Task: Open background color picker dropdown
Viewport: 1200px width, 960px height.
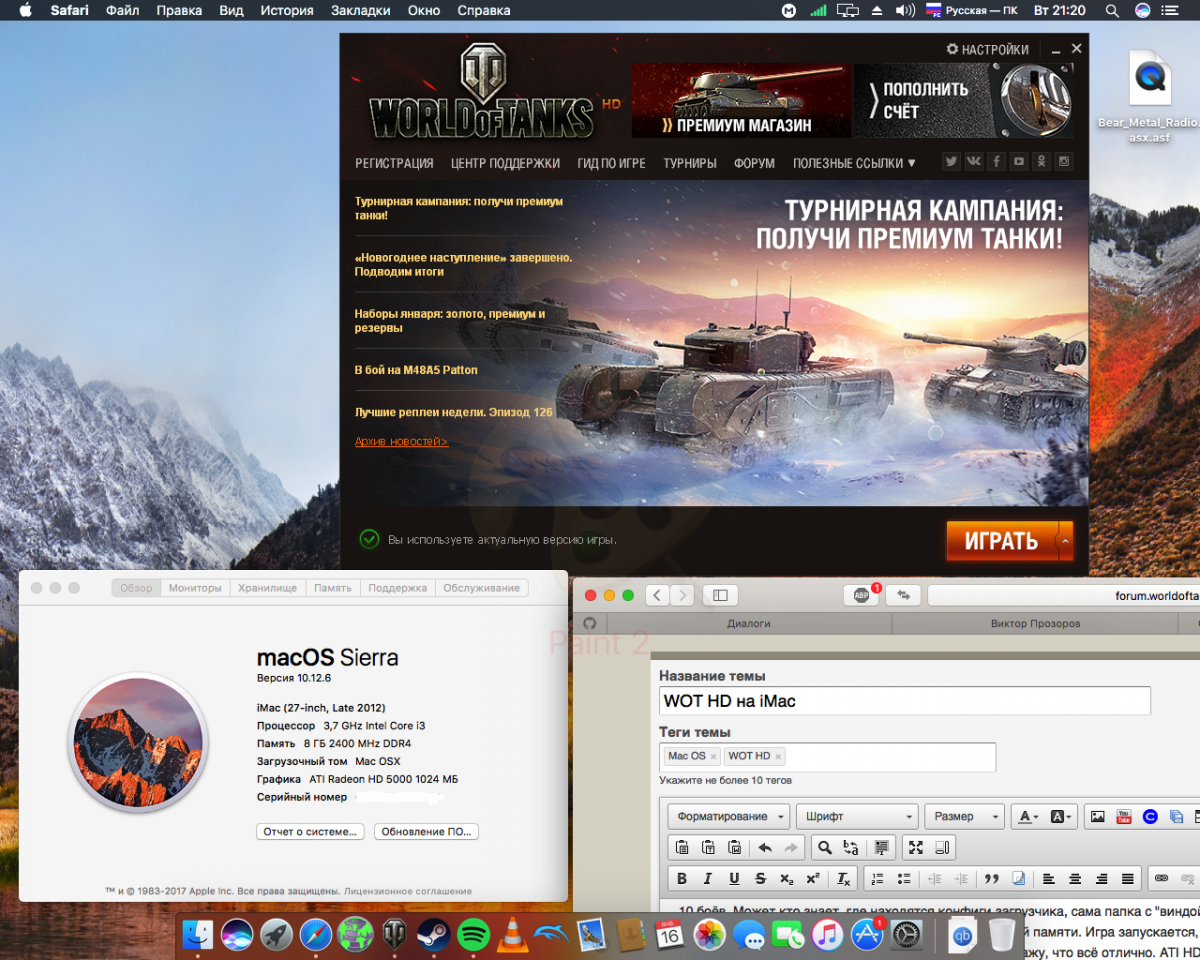Action: click(1062, 816)
